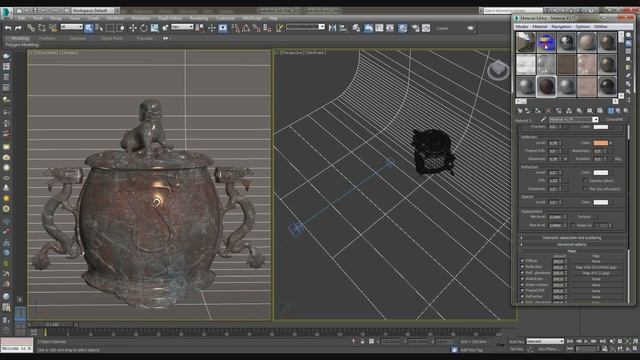This screenshot has height=360, width=640.
Task: Expand the Advanced options rollout
Action: click(x=572, y=244)
